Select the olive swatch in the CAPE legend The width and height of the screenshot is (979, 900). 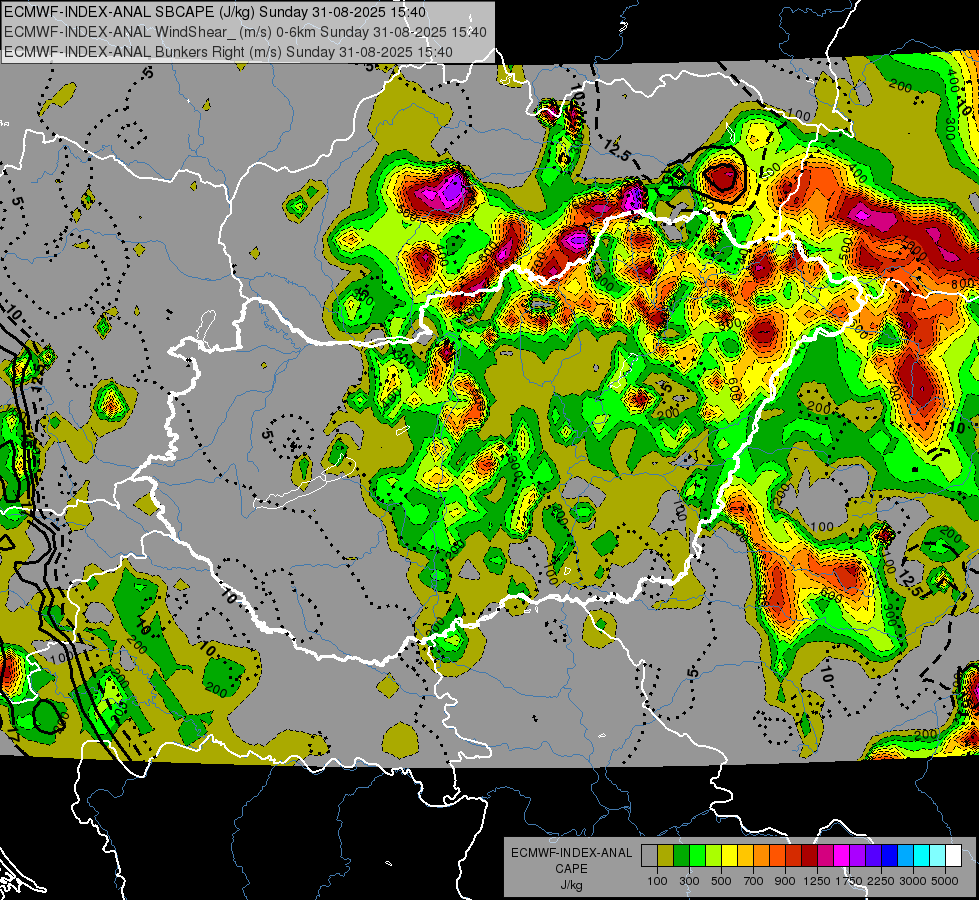click(x=665, y=856)
